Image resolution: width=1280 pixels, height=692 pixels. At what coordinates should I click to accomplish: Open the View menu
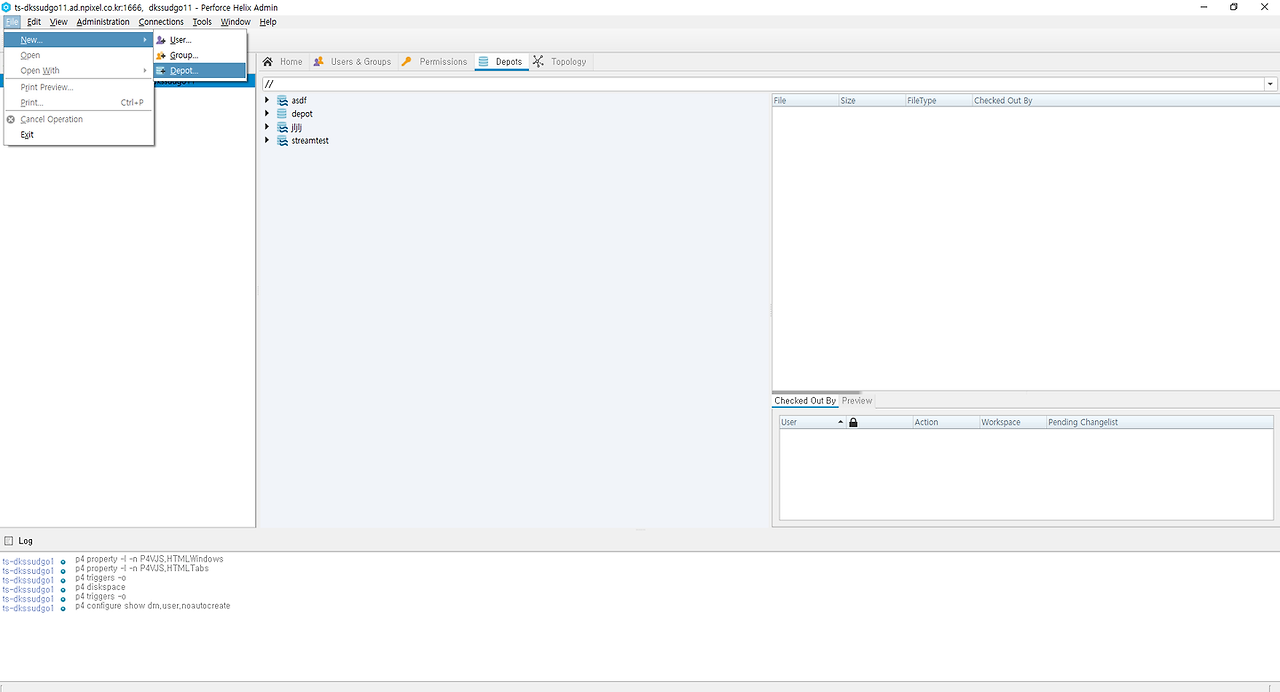58,22
